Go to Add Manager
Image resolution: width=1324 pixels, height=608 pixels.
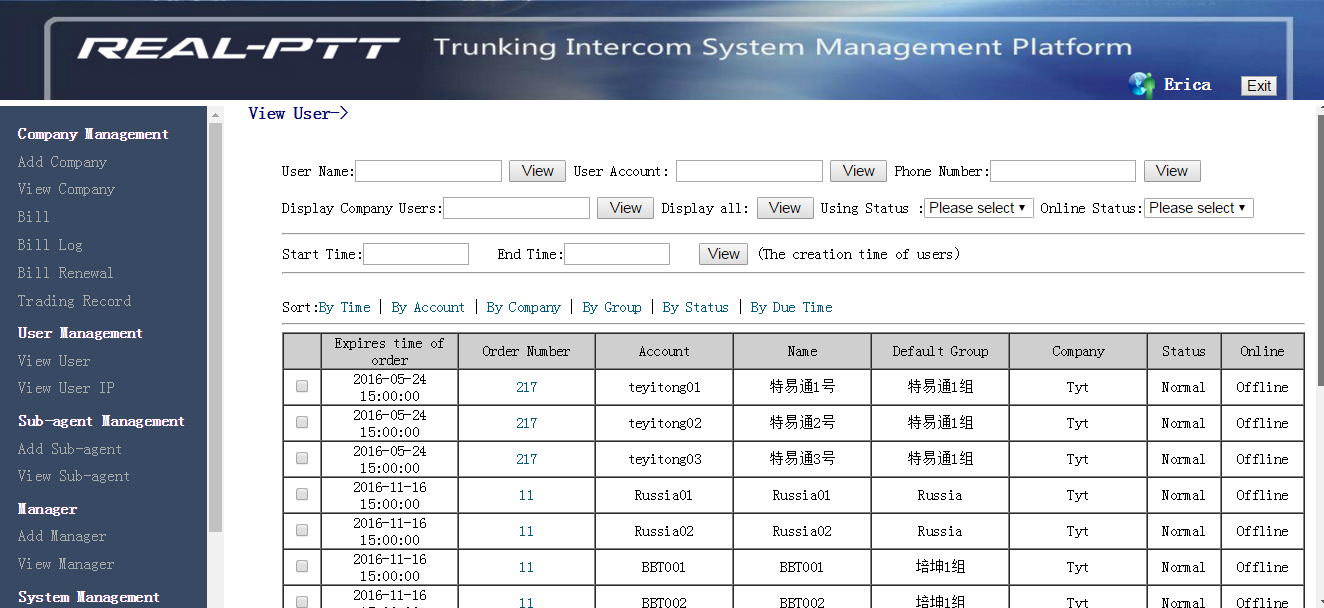[62, 536]
